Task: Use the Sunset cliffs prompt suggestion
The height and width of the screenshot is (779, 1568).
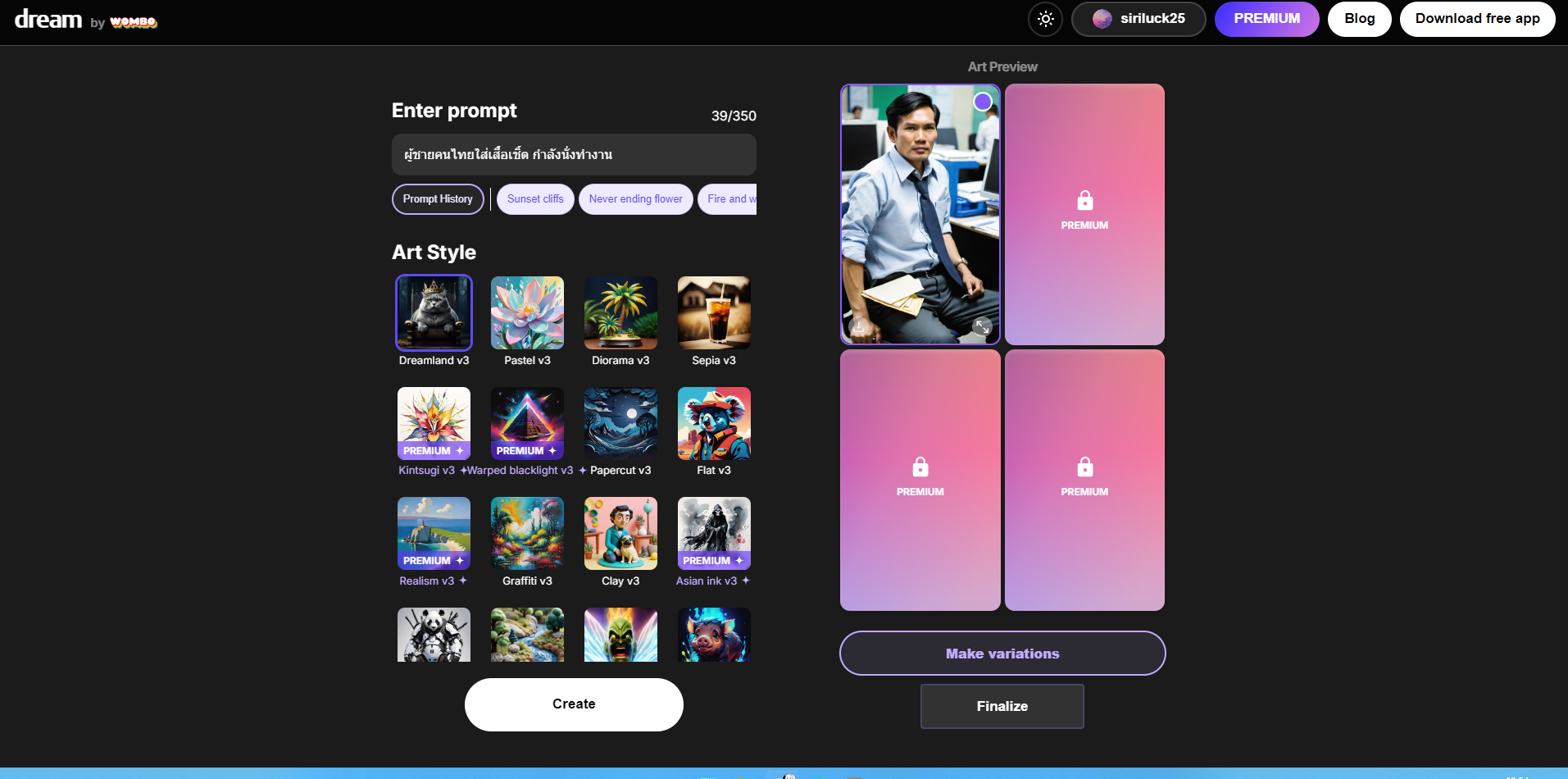Action: (535, 199)
